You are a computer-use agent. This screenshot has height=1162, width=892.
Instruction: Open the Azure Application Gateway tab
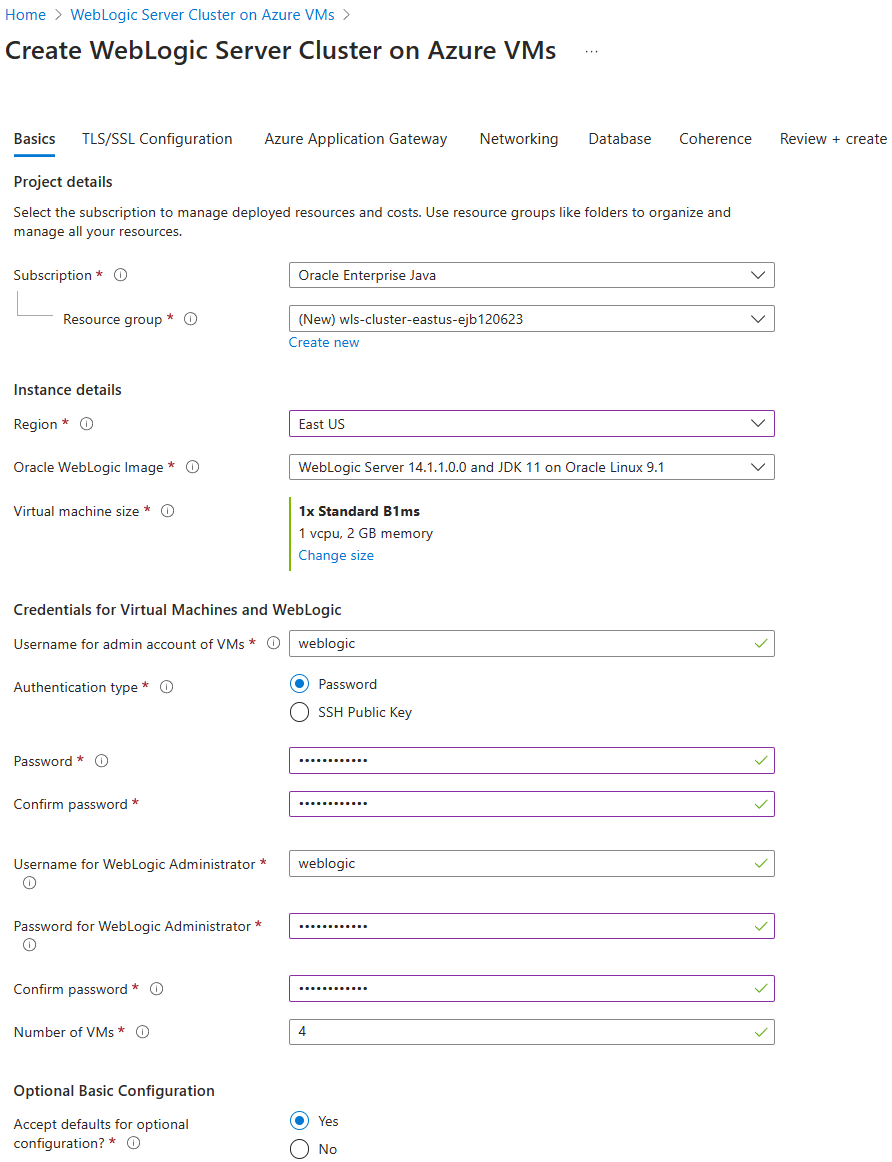click(356, 139)
